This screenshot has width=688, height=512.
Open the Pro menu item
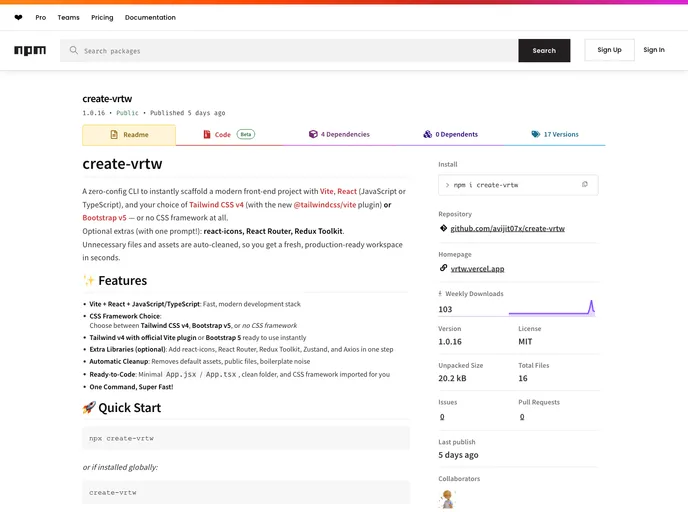click(40, 18)
